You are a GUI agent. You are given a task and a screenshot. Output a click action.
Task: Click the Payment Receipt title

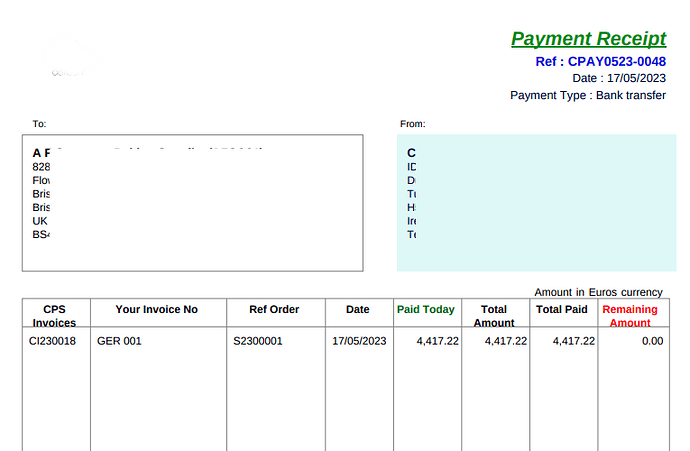[588, 39]
